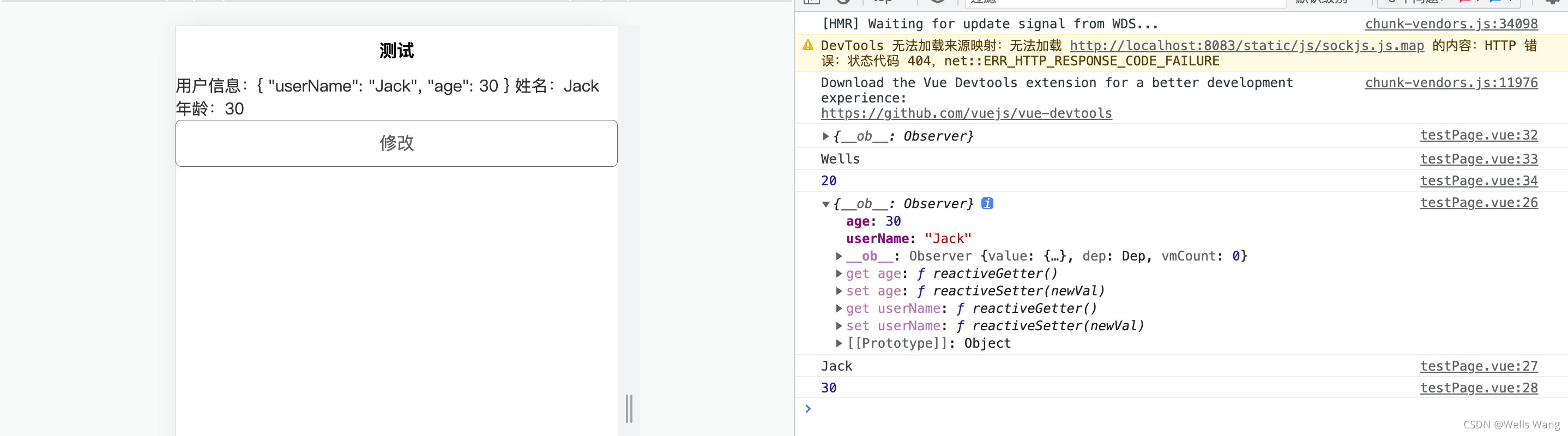Collapse the expanded Observer object at line 26

pos(825,204)
